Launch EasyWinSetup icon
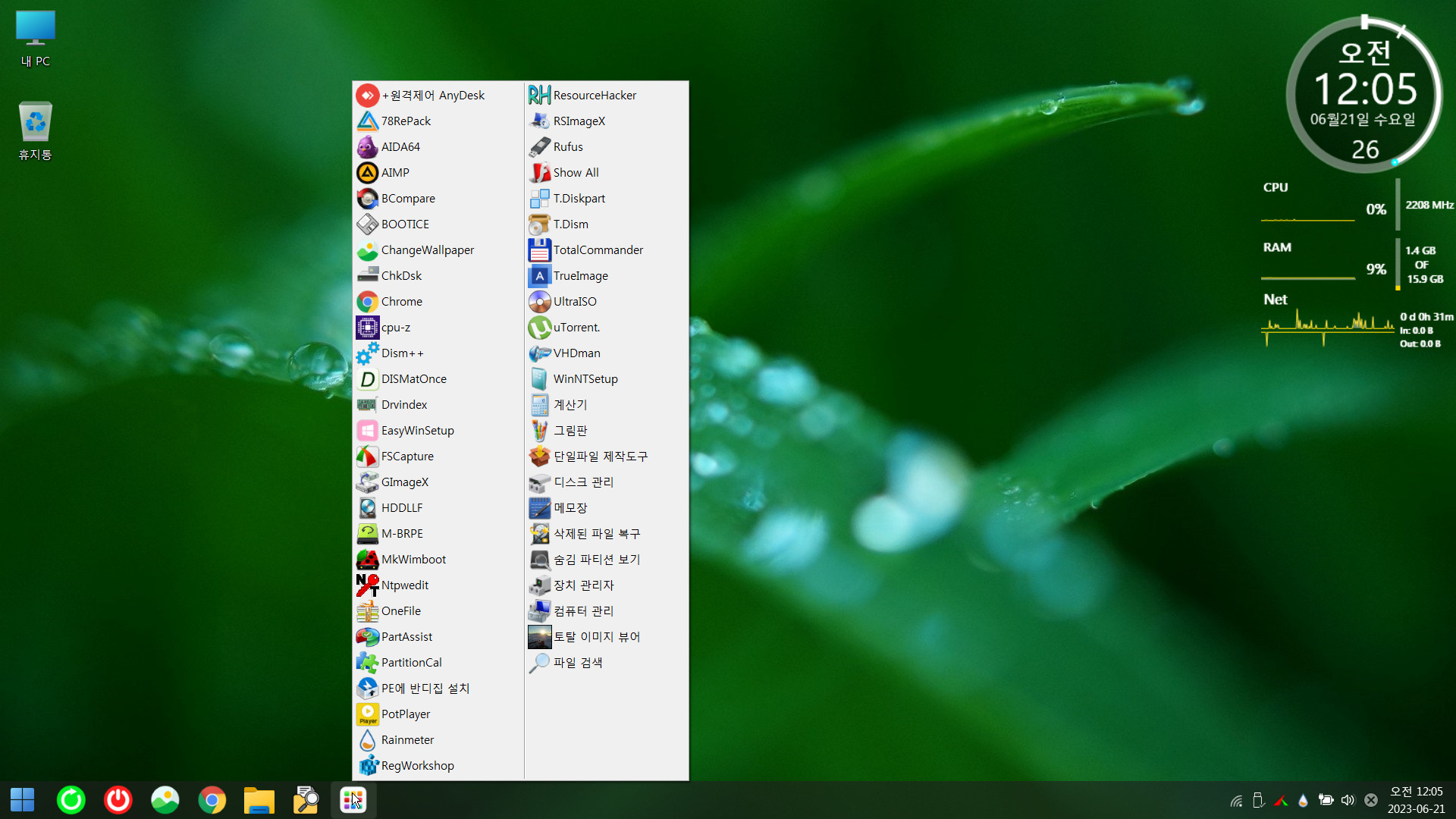 pyautogui.click(x=368, y=431)
